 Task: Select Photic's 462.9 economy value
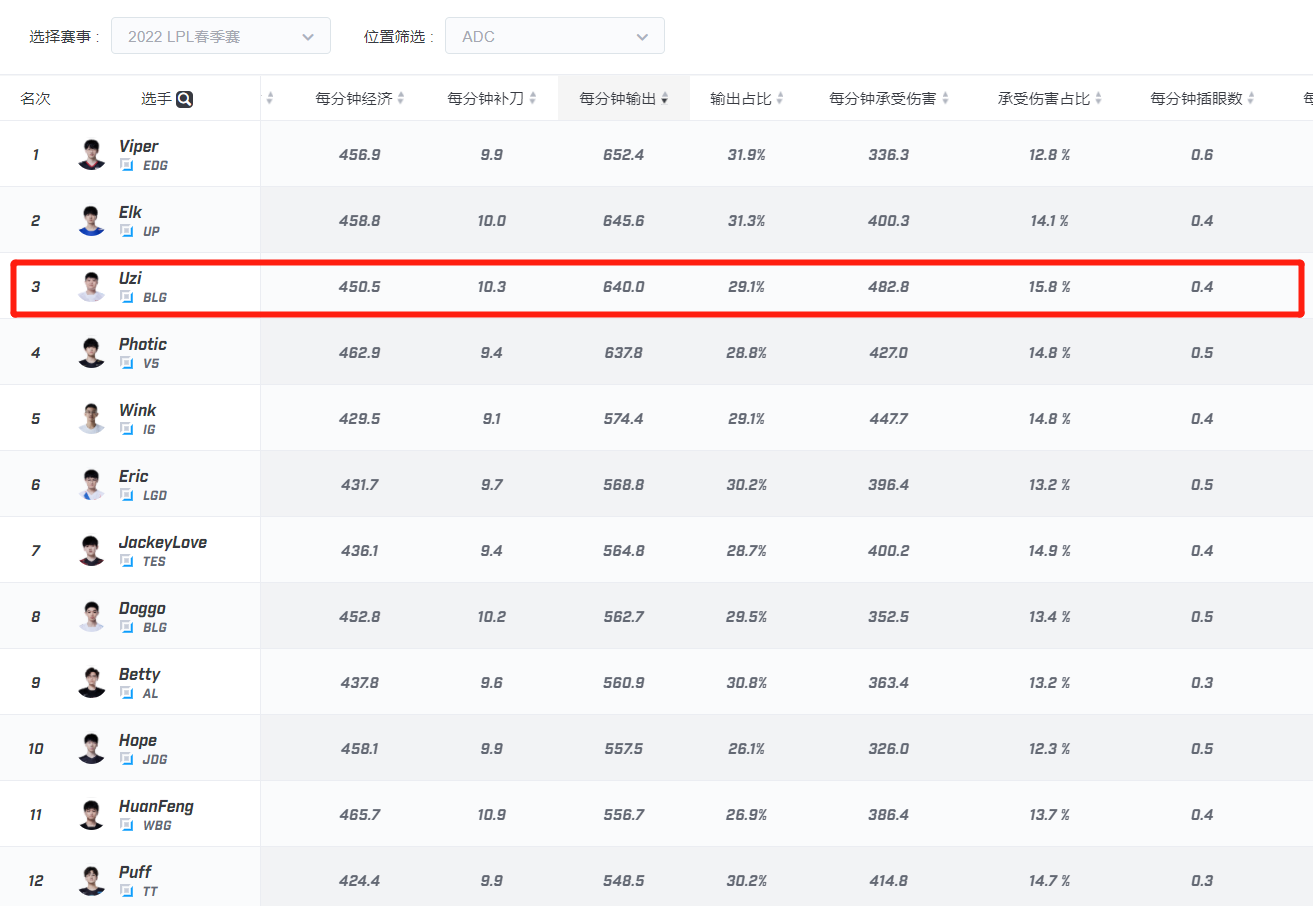pos(360,353)
